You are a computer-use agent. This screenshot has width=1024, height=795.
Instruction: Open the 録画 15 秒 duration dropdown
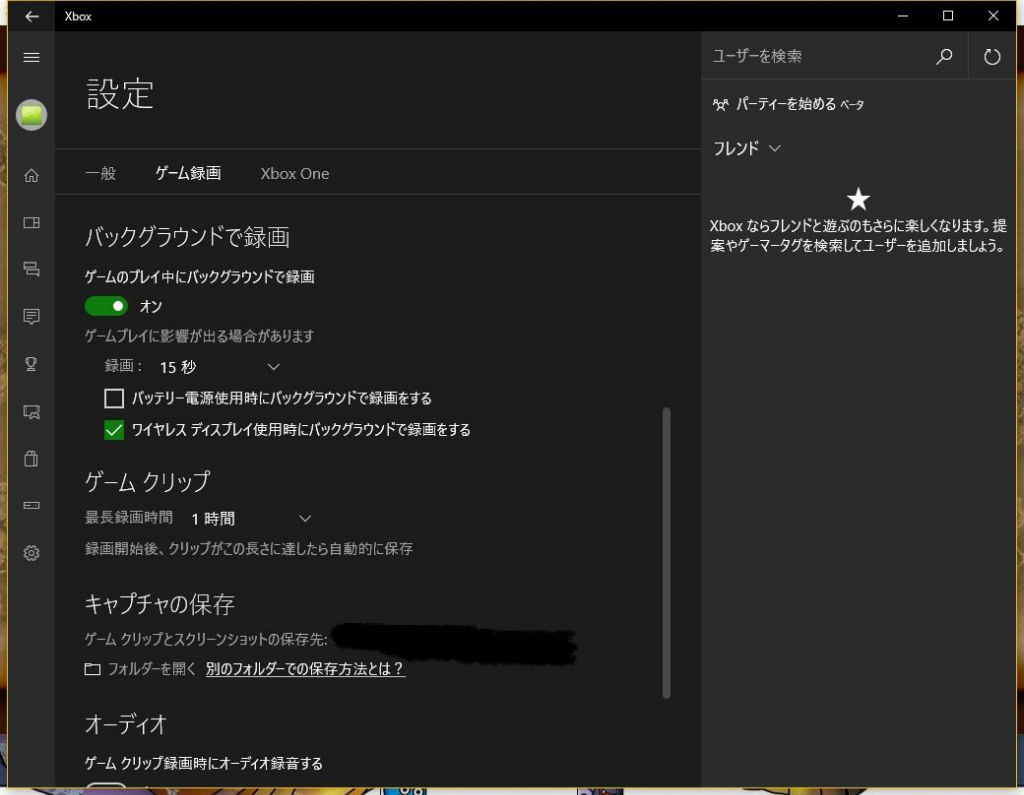tap(219, 367)
